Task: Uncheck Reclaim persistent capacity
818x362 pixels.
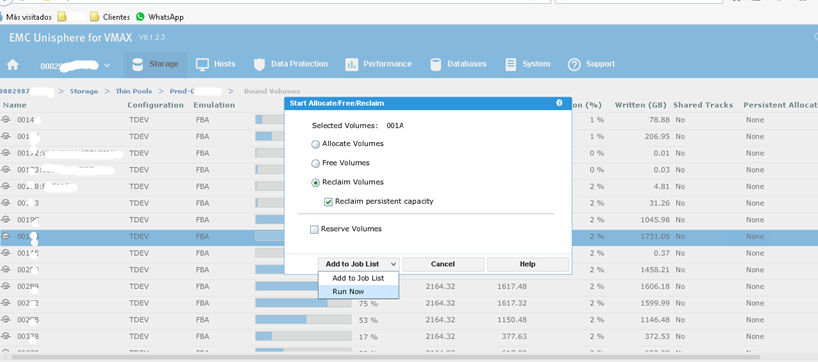Action: coord(328,202)
